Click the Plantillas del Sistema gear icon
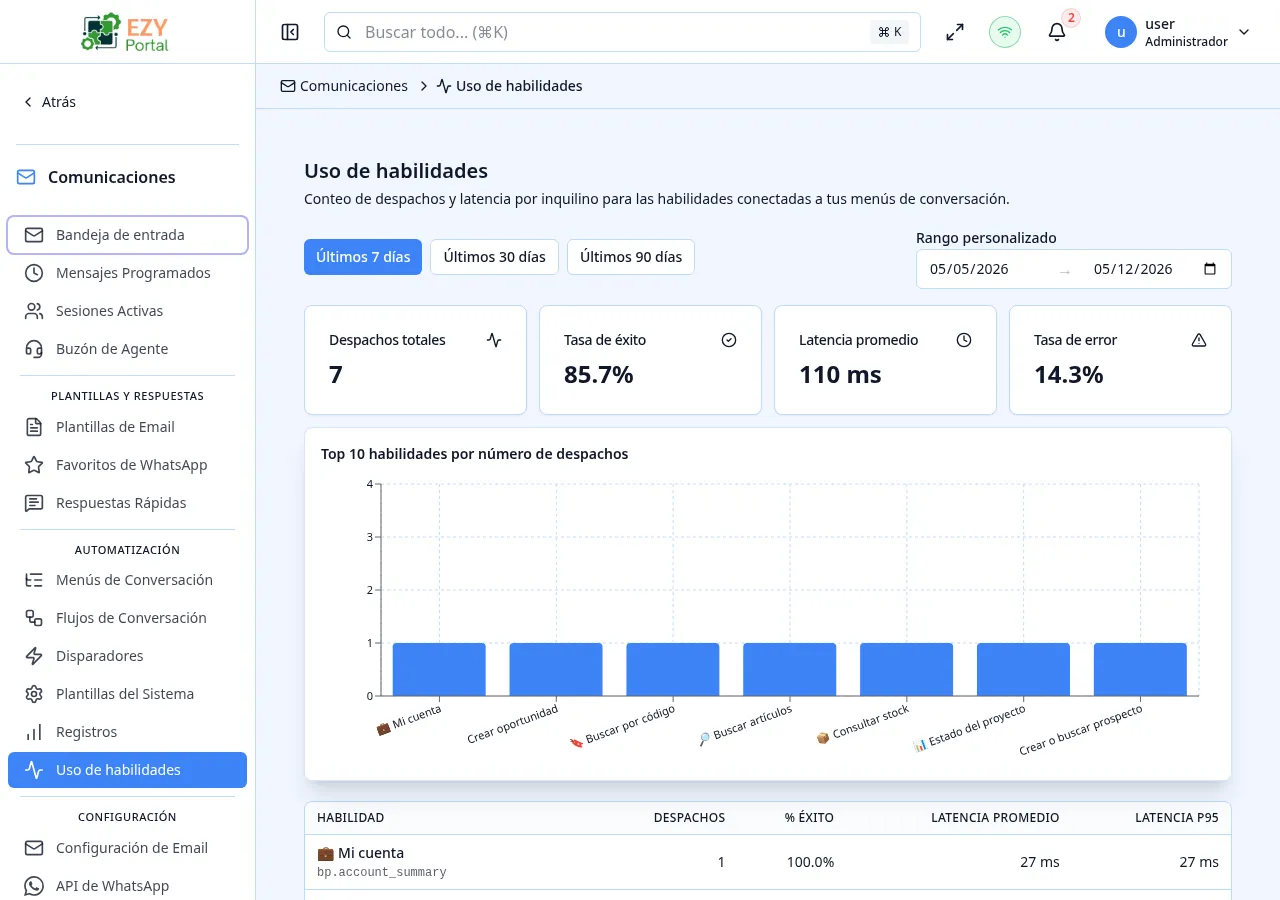1280x900 pixels. pyautogui.click(x=34, y=694)
